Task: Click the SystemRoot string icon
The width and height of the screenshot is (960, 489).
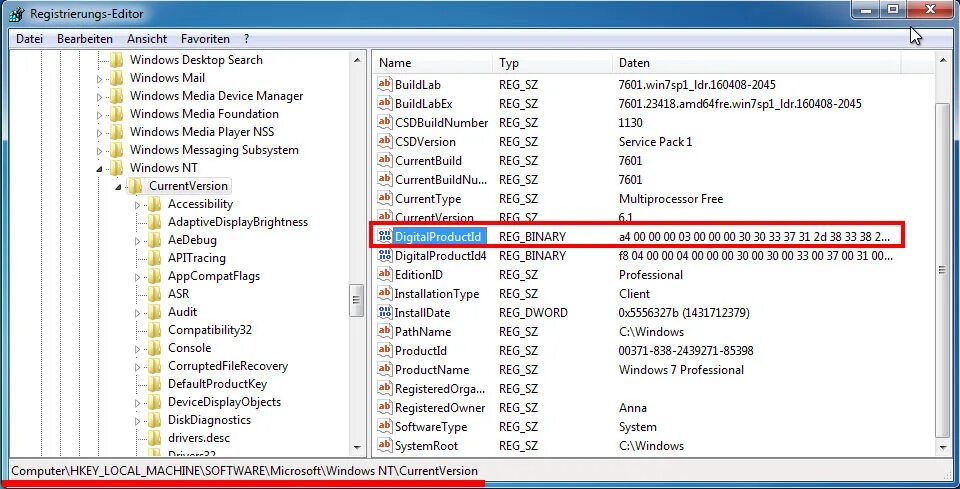Action: coord(384,446)
